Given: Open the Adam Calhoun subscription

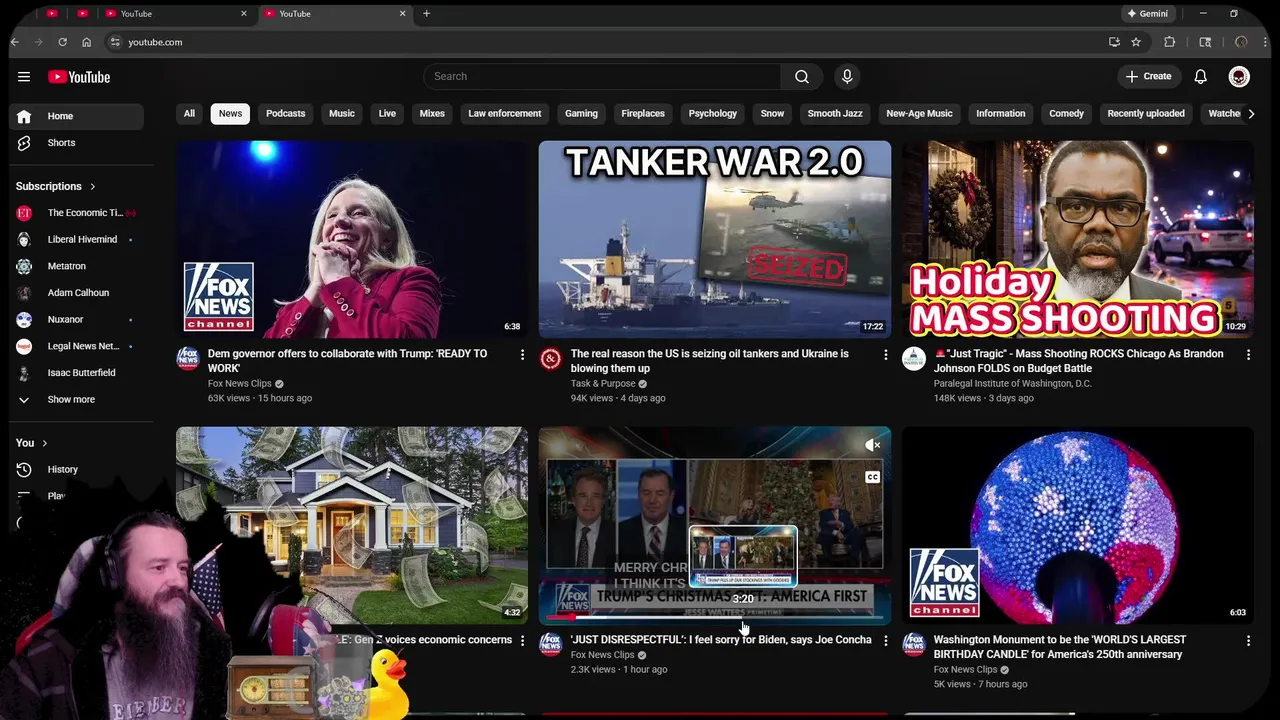Looking at the screenshot, I should pyautogui.click(x=76, y=293).
